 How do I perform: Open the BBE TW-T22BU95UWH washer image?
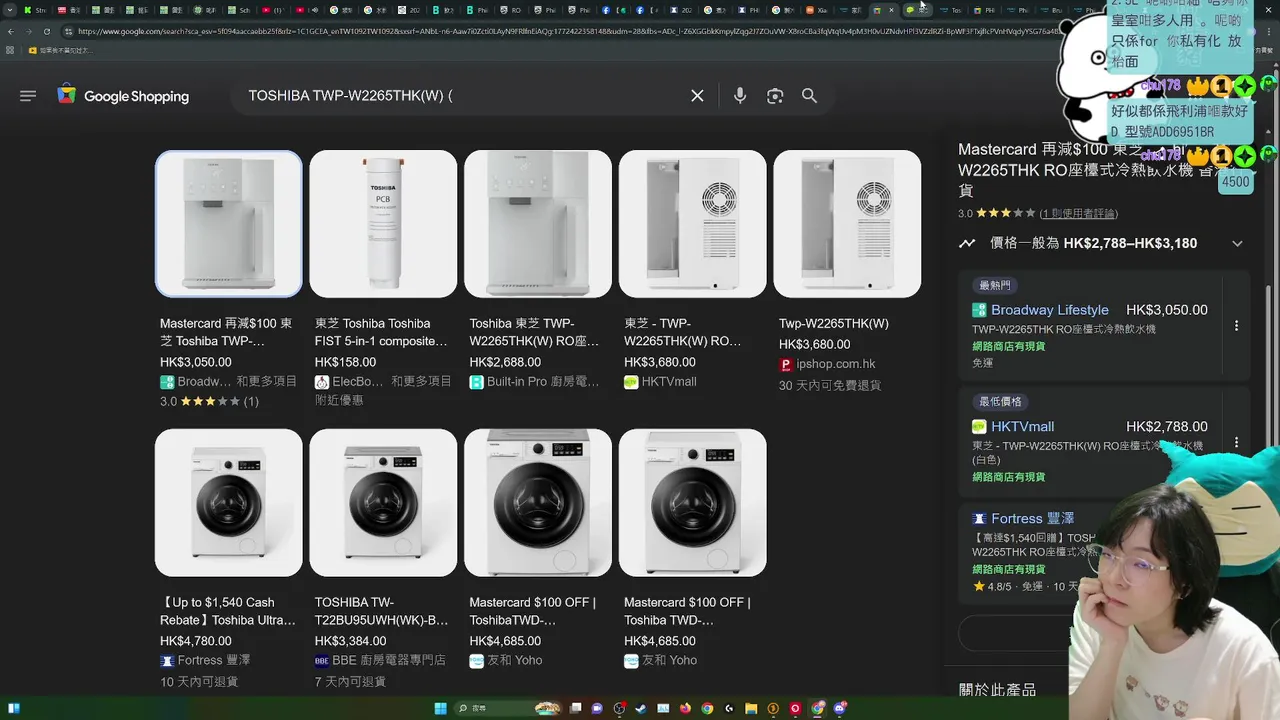click(x=383, y=503)
